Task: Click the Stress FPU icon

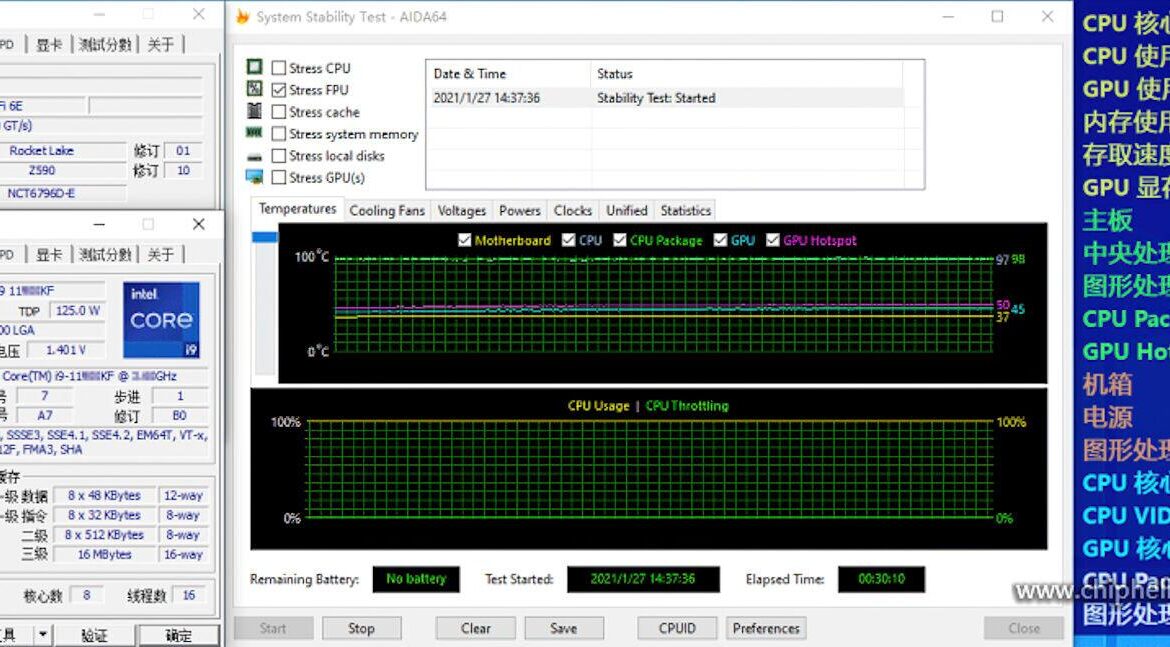Action: pos(253,89)
